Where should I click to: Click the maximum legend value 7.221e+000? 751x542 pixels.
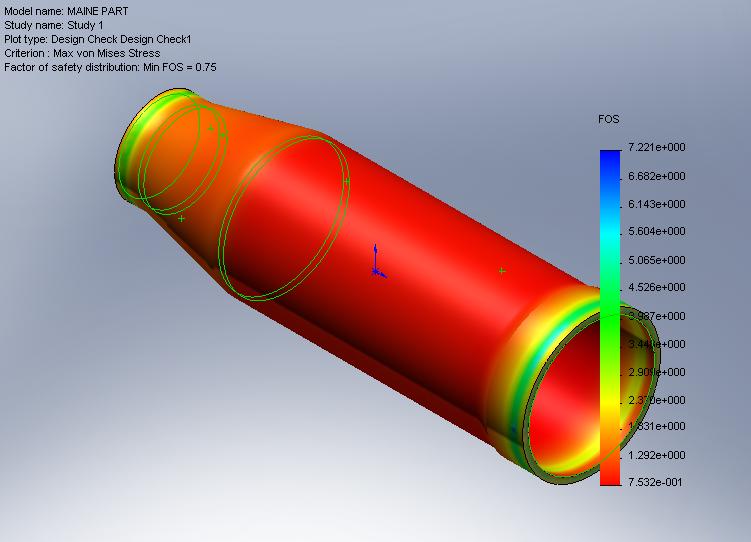[656, 148]
